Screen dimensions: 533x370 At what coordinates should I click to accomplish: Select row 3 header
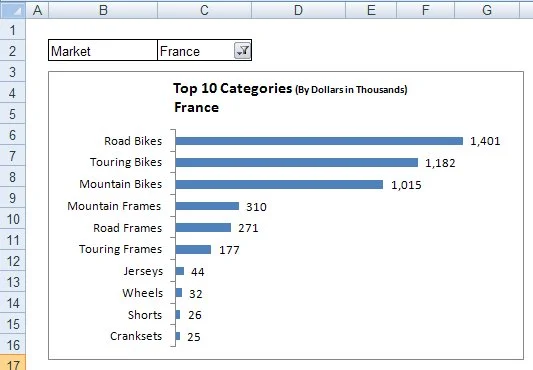[x=13, y=72]
